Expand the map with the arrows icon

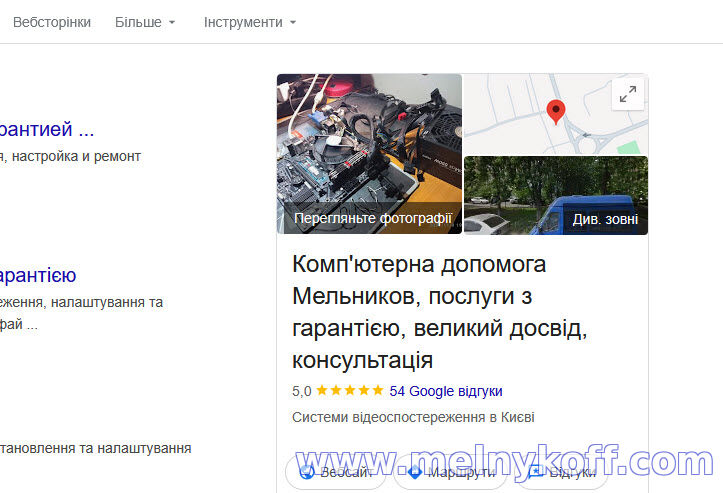pos(628,94)
